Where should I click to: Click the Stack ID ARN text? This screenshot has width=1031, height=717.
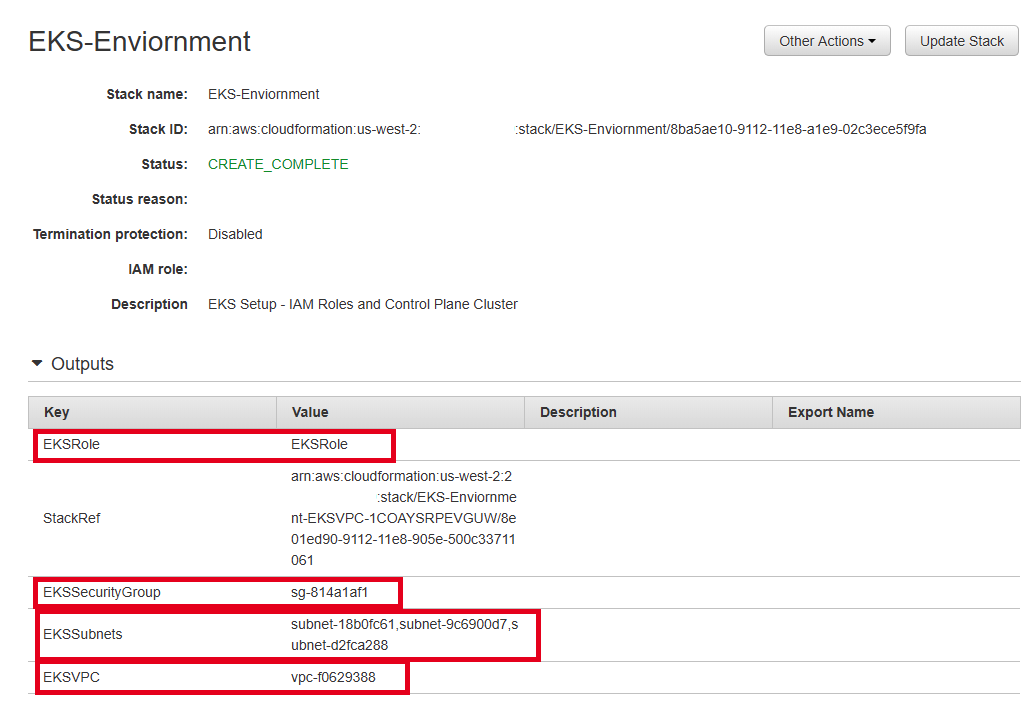tap(566, 129)
